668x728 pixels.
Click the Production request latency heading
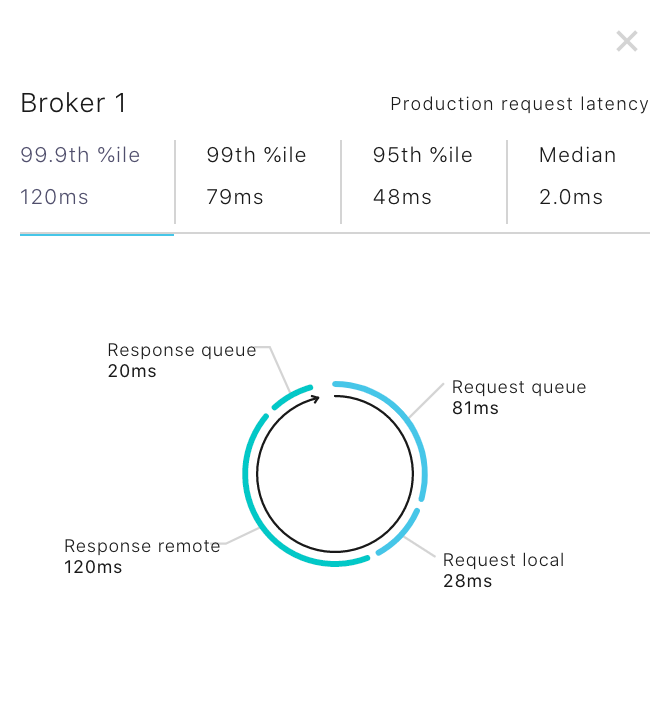tap(519, 104)
